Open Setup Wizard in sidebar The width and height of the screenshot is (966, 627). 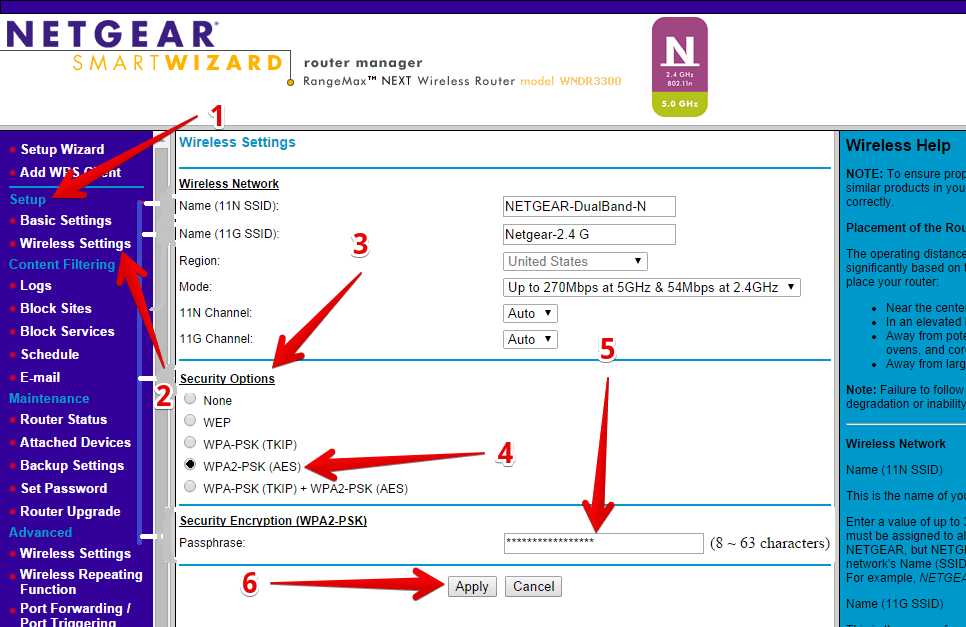pos(62,149)
